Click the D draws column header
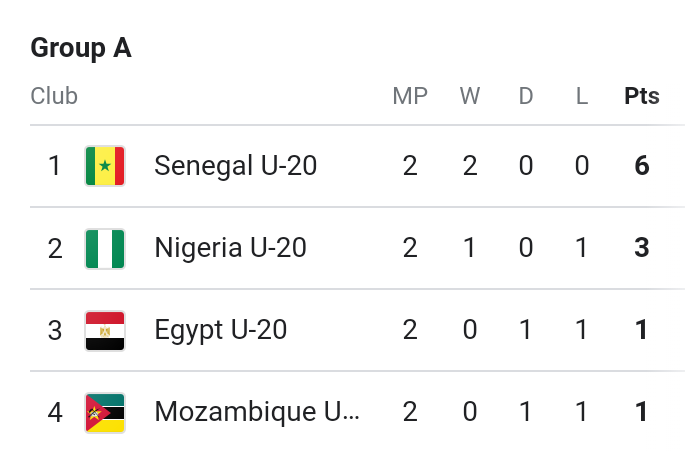Image resolution: width=685 pixels, height=464 pixels. 526,96
